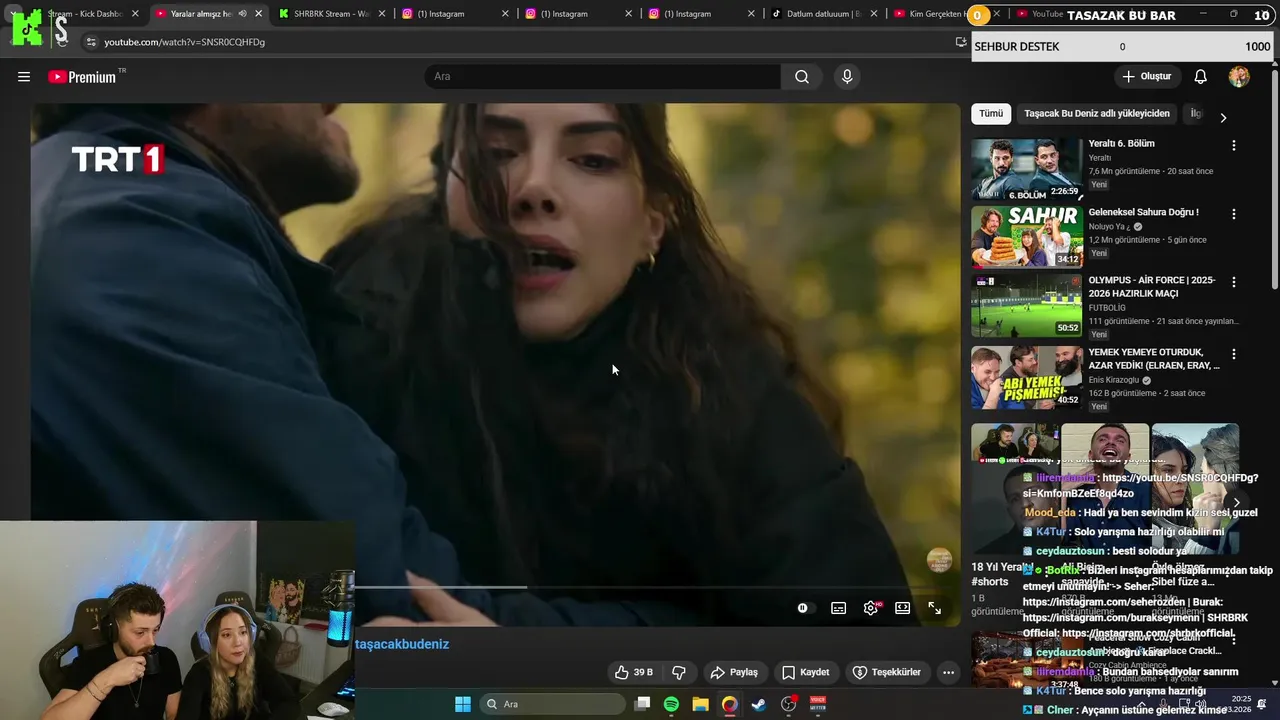
Task: Like the video with 39 B likes
Action: click(634, 672)
